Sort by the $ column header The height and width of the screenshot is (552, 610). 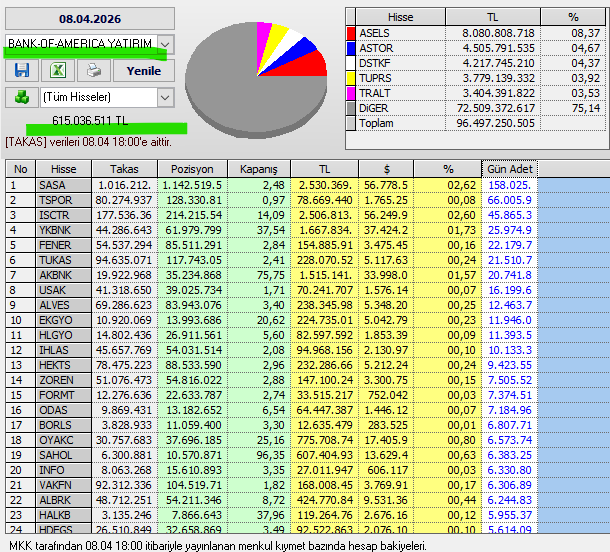click(x=386, y=169)
